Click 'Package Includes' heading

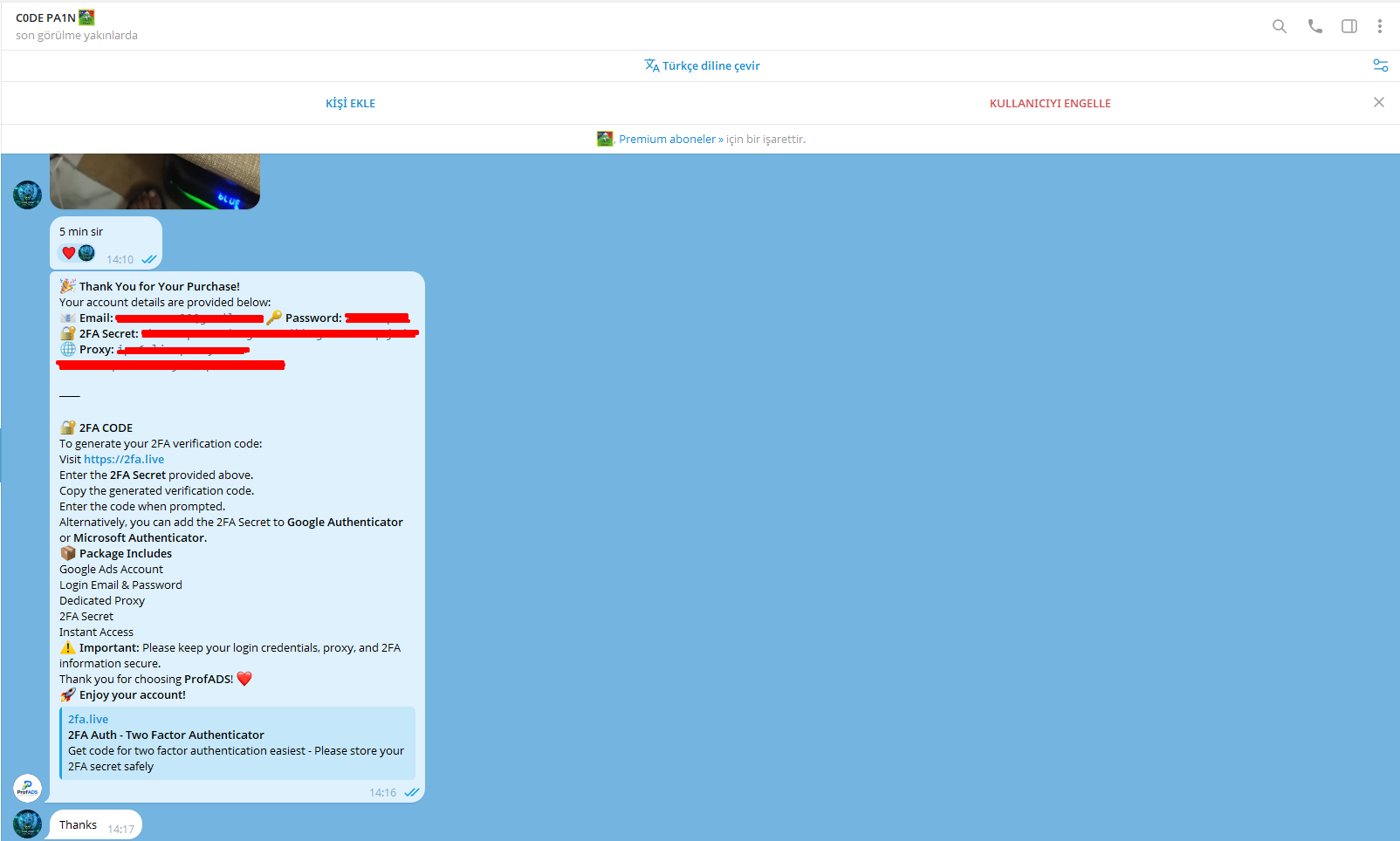point(126,553)
